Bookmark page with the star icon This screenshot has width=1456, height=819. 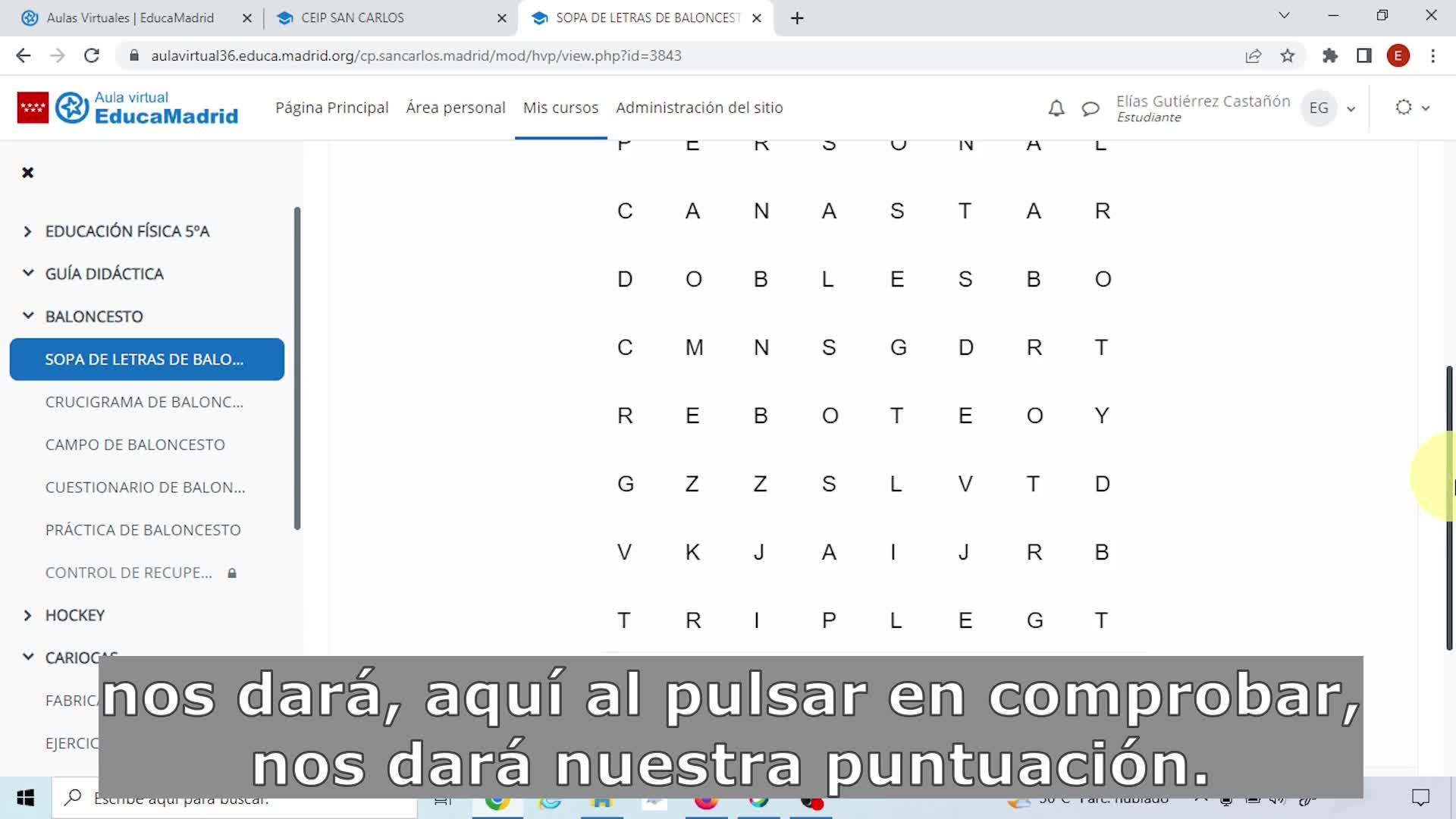(1288, 55)
